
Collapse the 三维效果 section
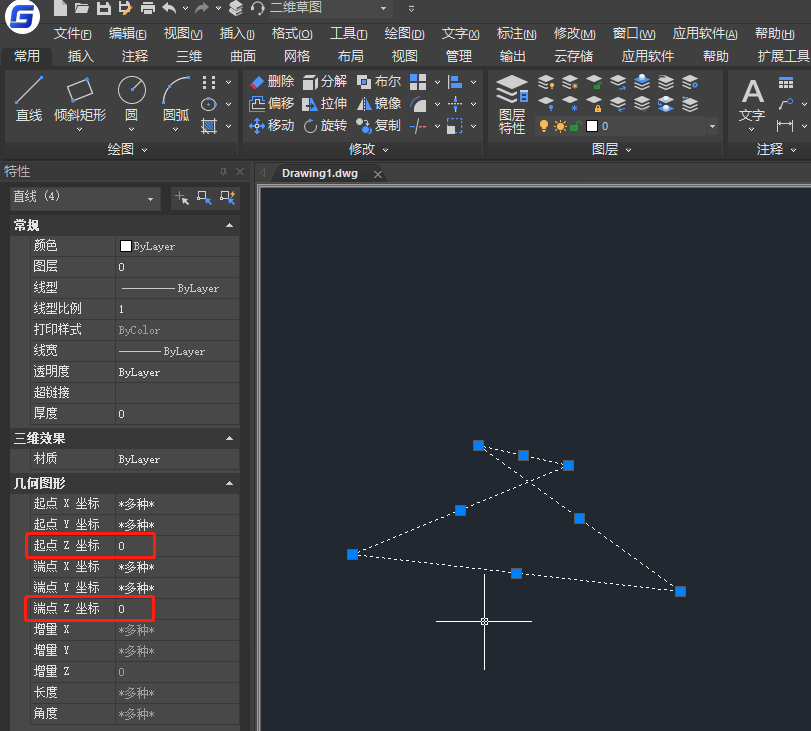click(230, 438)
